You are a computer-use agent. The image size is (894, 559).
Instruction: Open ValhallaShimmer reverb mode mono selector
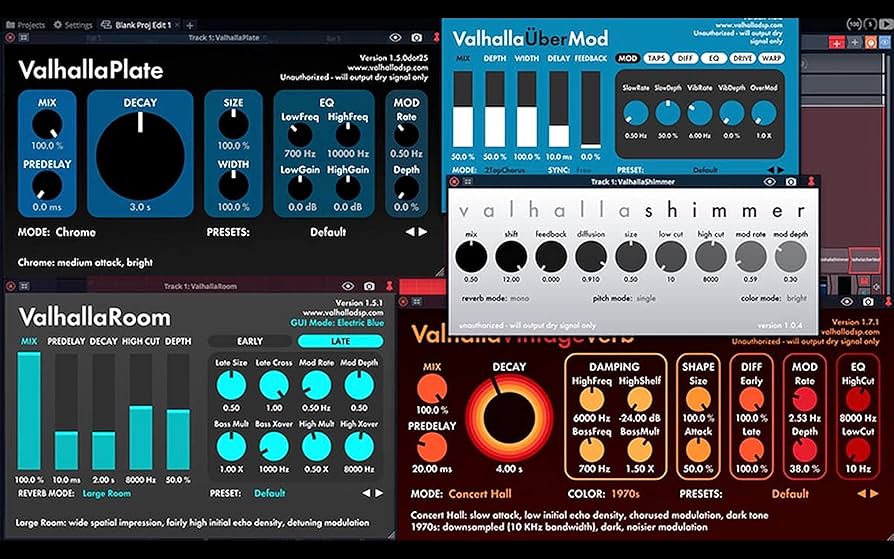coord(519,298)
